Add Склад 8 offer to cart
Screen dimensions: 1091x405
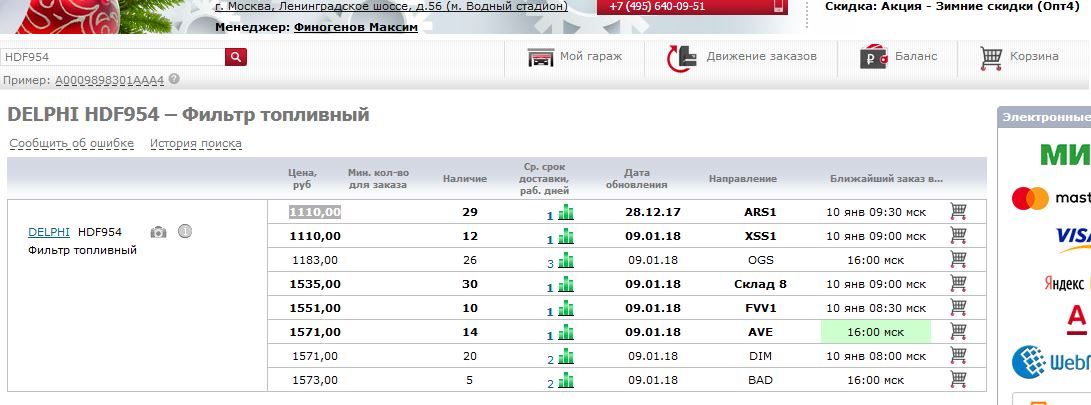click(x=958, y=284)
